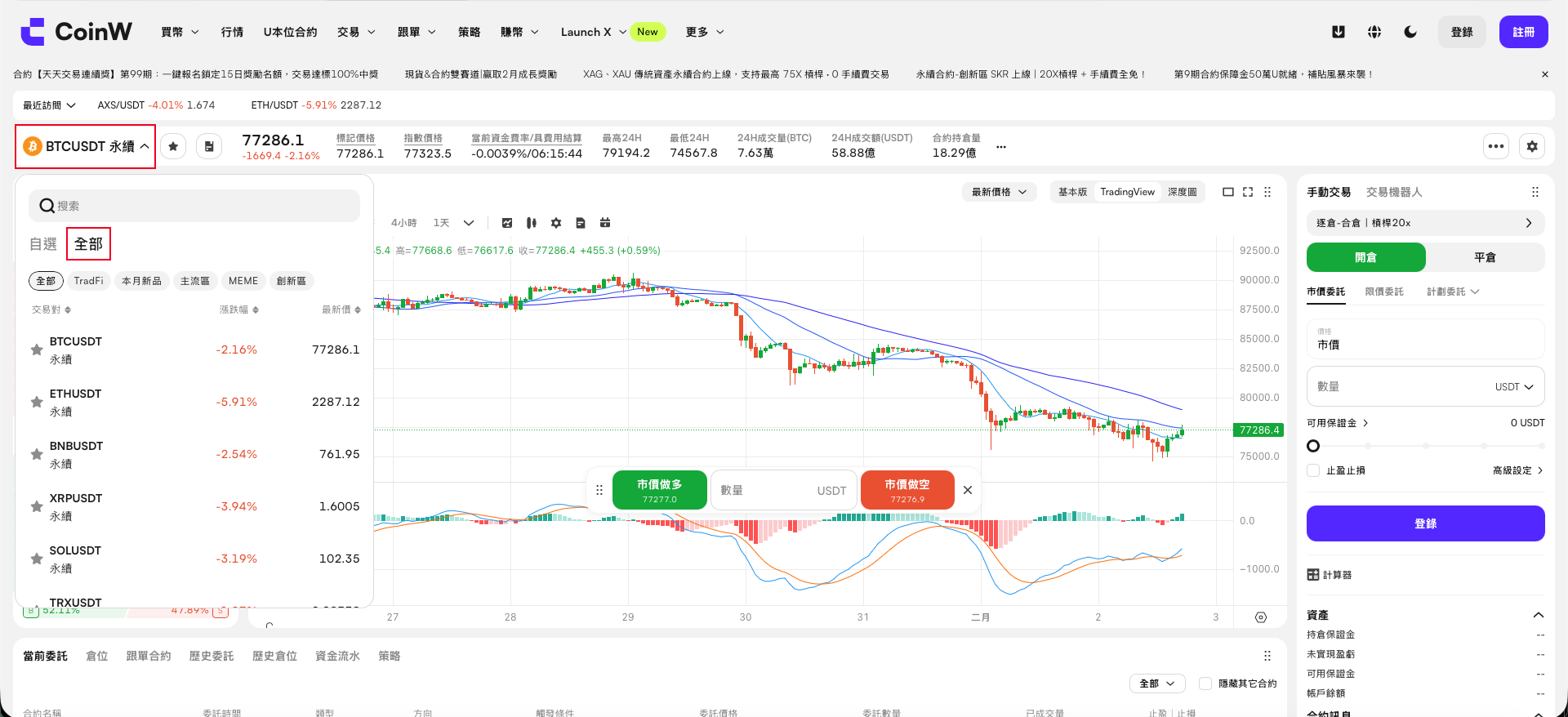Image resolution: width=1568 pixels, height=717 pixels.
Task: Favorite the BNBUSDT pair star
Action: tap(37, 454)
